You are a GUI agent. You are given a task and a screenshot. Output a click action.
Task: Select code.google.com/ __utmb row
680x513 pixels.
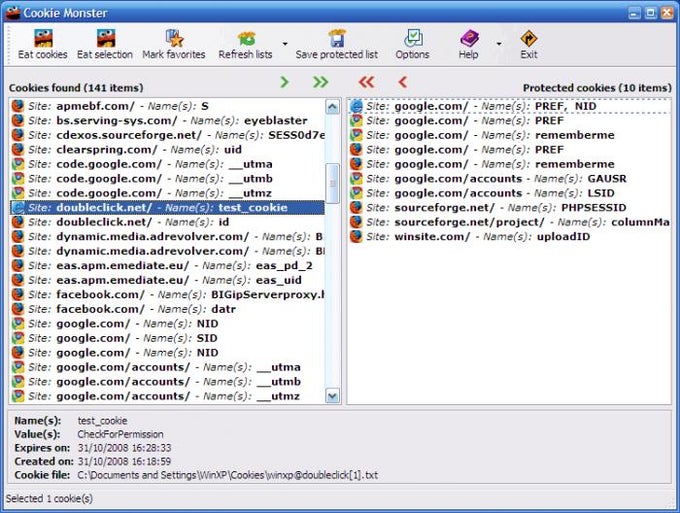[168, 179]
